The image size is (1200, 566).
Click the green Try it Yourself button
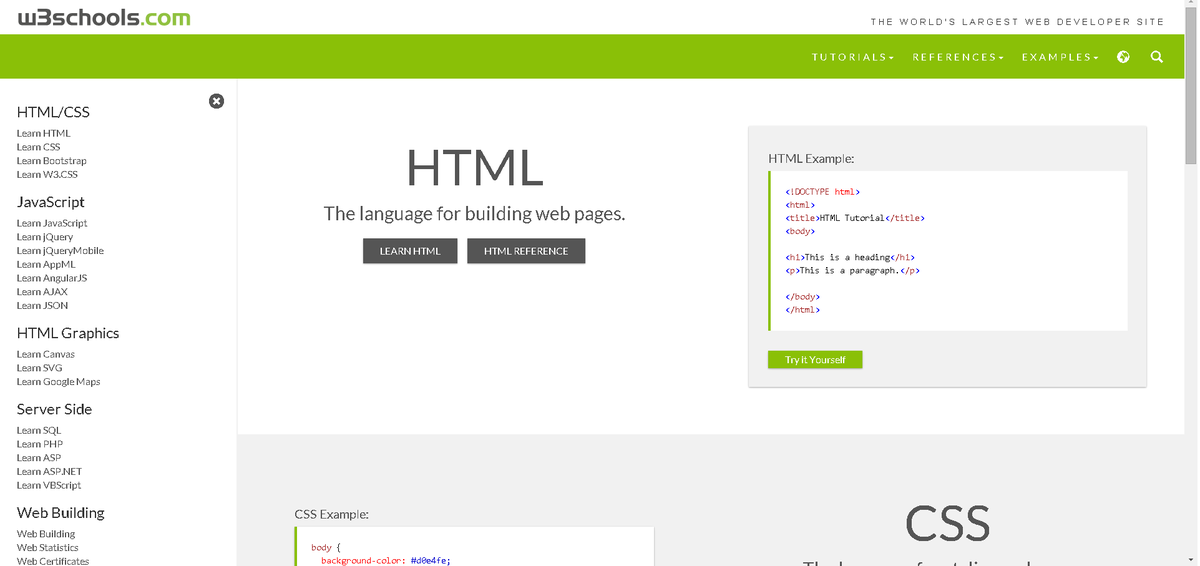pyautogui.click(x=815, y=359)
